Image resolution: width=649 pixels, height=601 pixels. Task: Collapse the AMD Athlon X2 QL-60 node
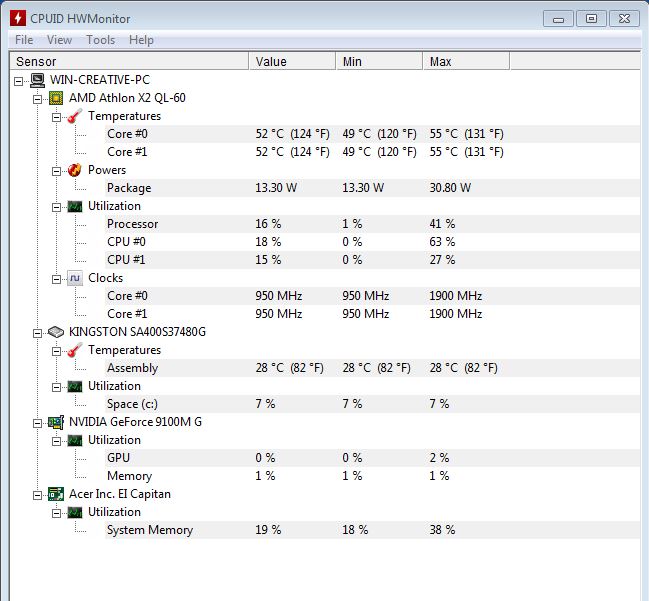pos(38,99)
